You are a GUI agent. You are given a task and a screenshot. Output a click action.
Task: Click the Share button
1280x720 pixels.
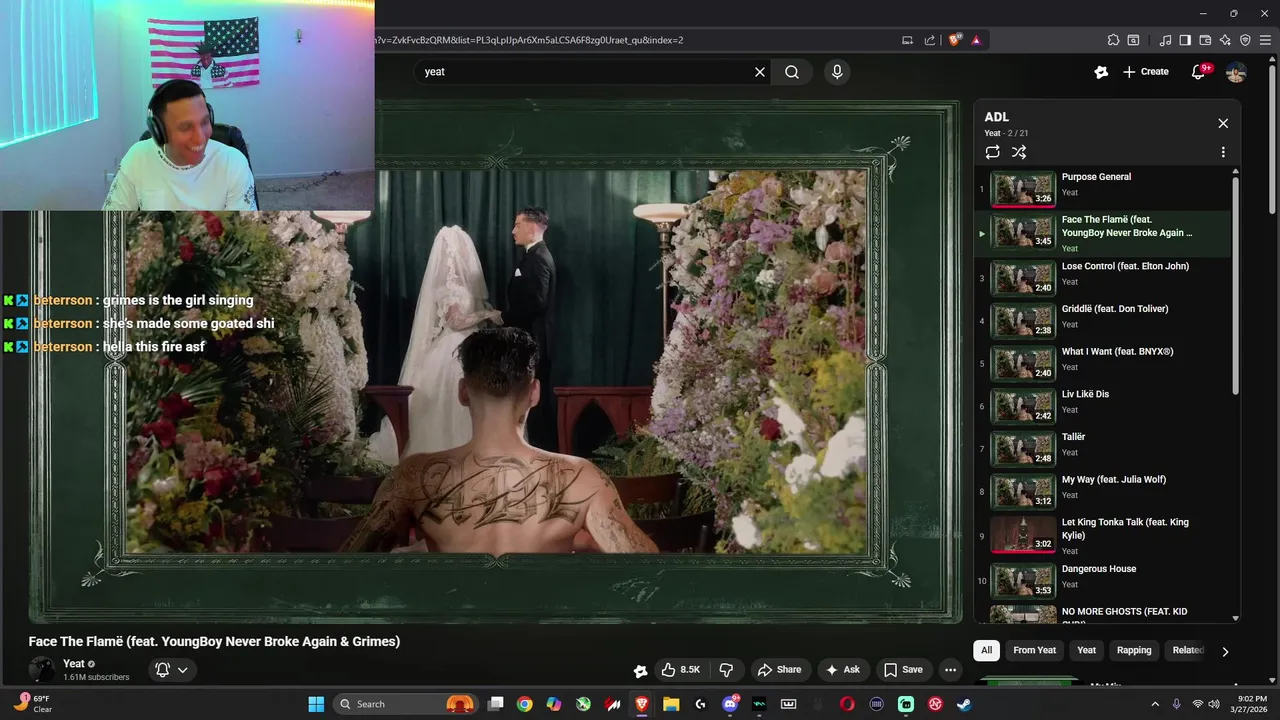click(779, 670)
